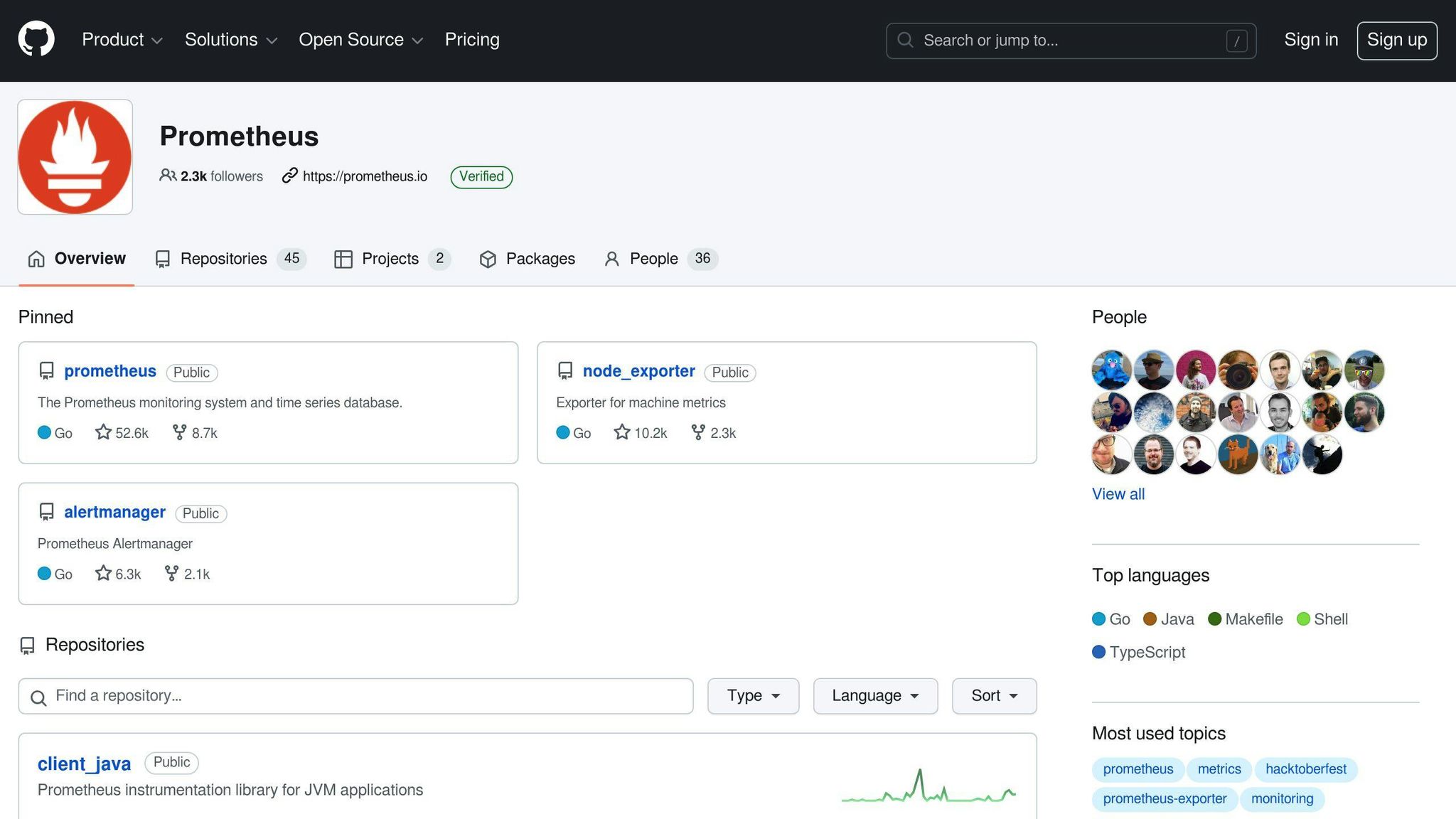Click the followers people icon
The height and width of the screenshot is (819, 1456).
[x=168, y=176]
